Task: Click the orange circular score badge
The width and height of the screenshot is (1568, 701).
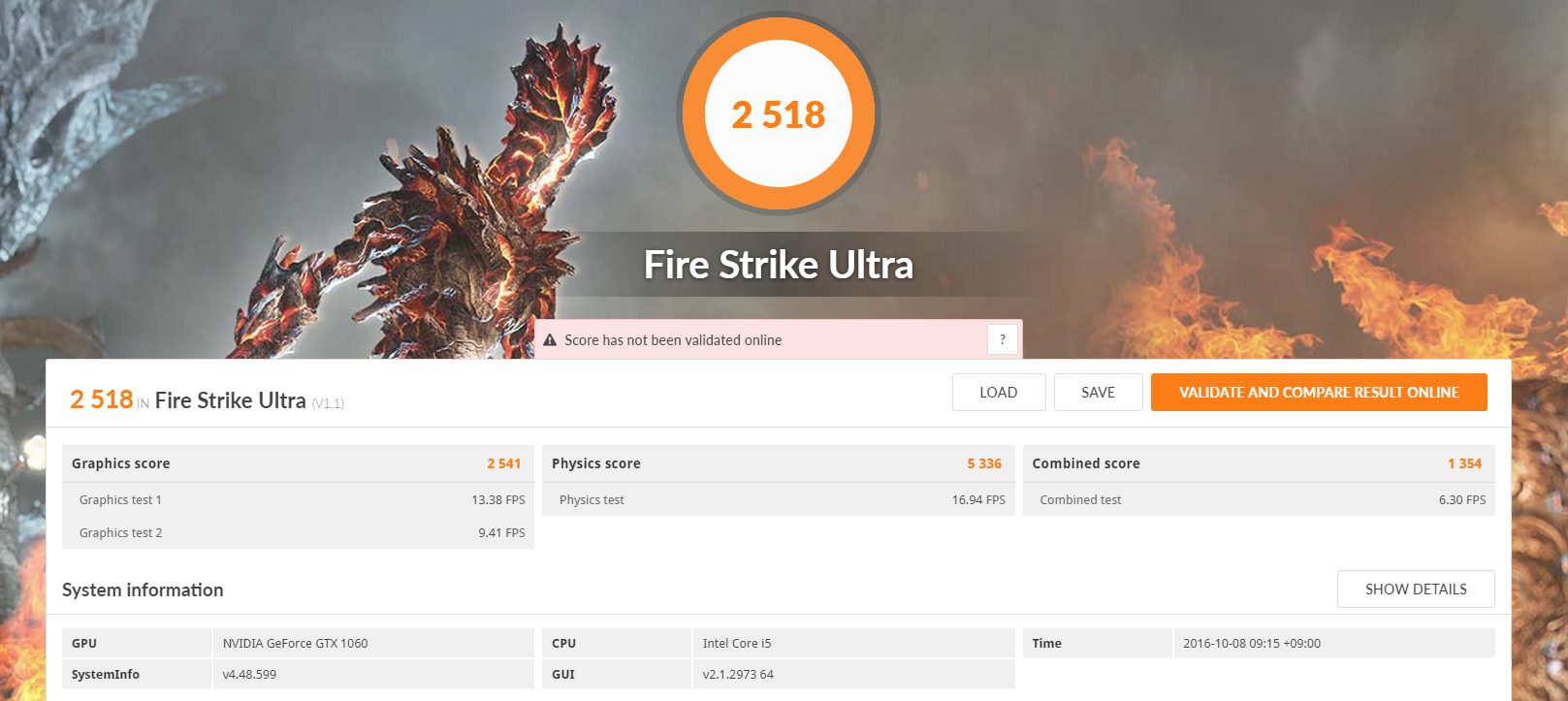Action: coord(779,113)
